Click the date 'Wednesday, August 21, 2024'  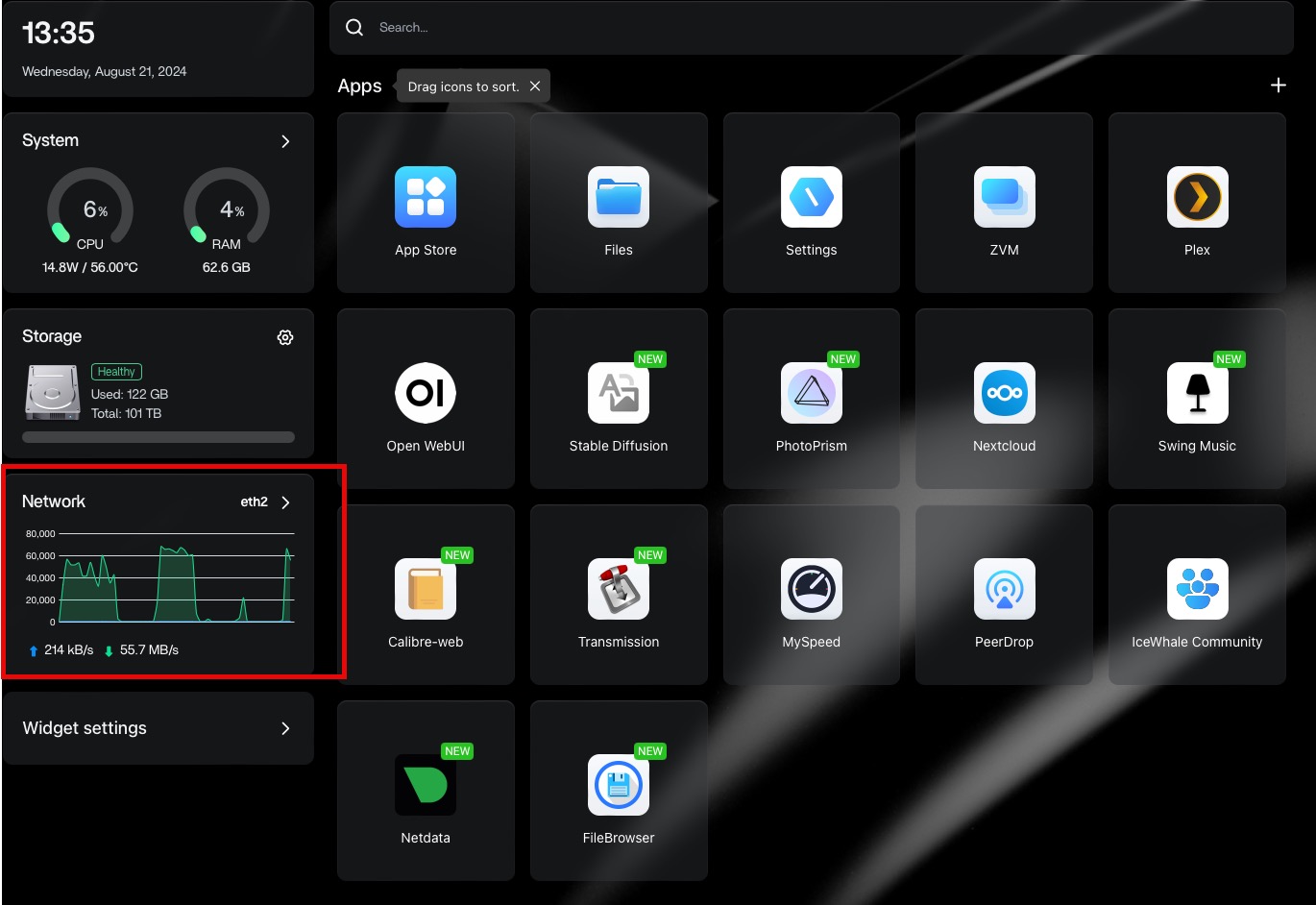click(x=105, y=71)
